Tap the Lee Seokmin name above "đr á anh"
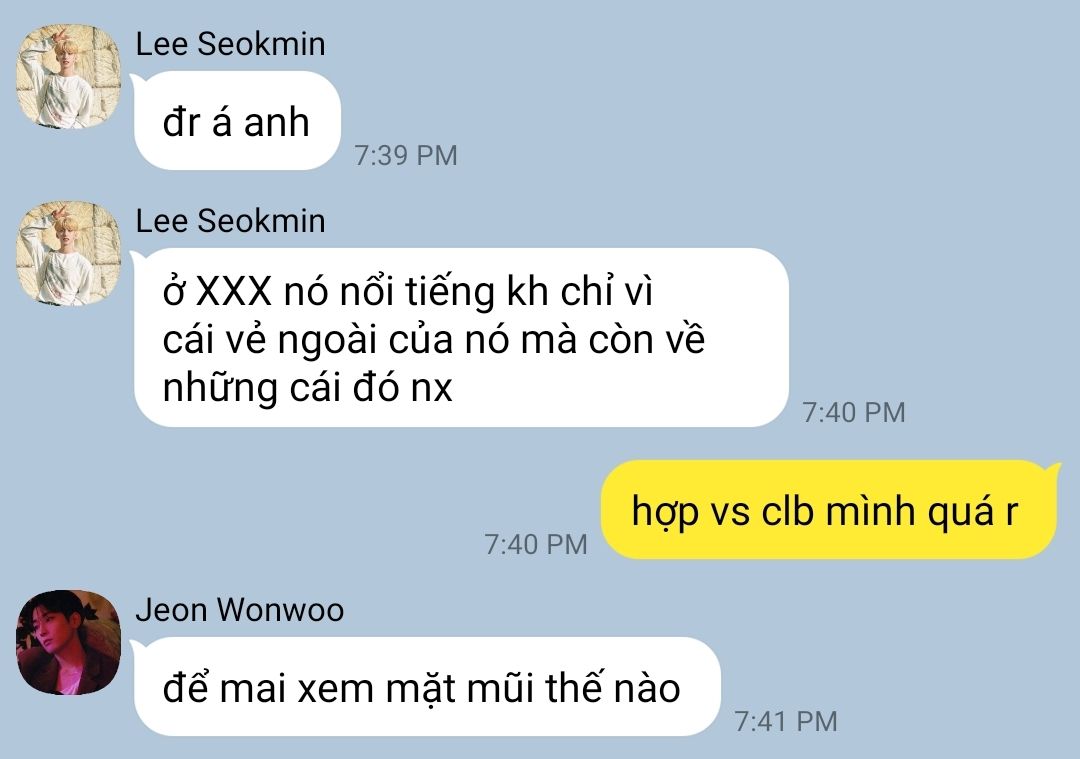1080x759 pixels. tap(230, 44)
